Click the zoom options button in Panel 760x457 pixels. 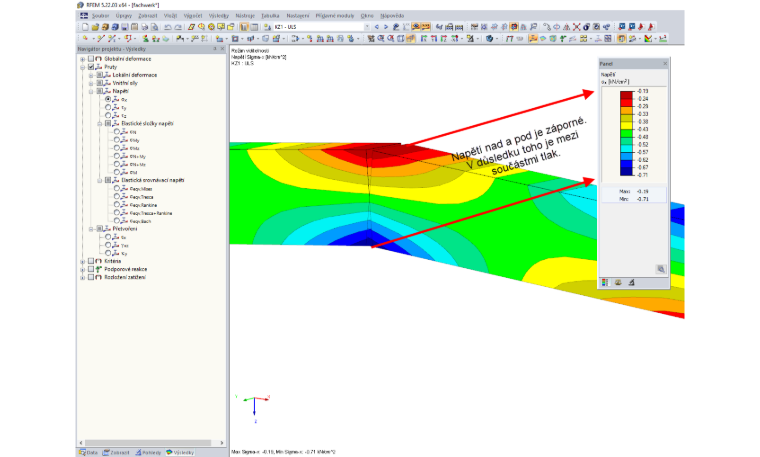661,269
